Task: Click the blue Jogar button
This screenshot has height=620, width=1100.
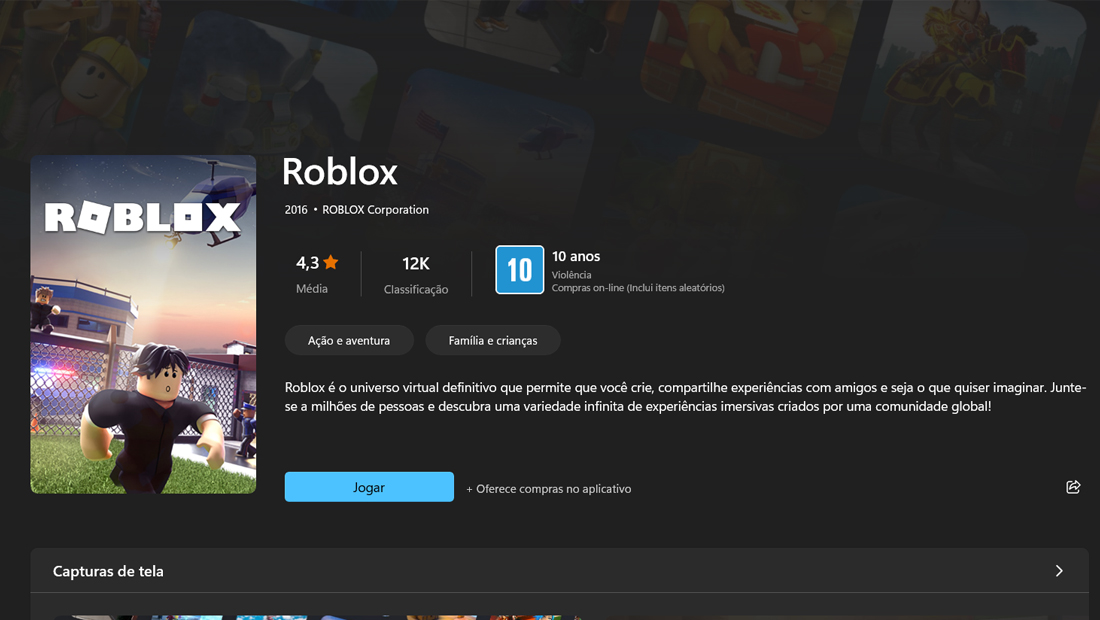Action: tap(369, 487)
